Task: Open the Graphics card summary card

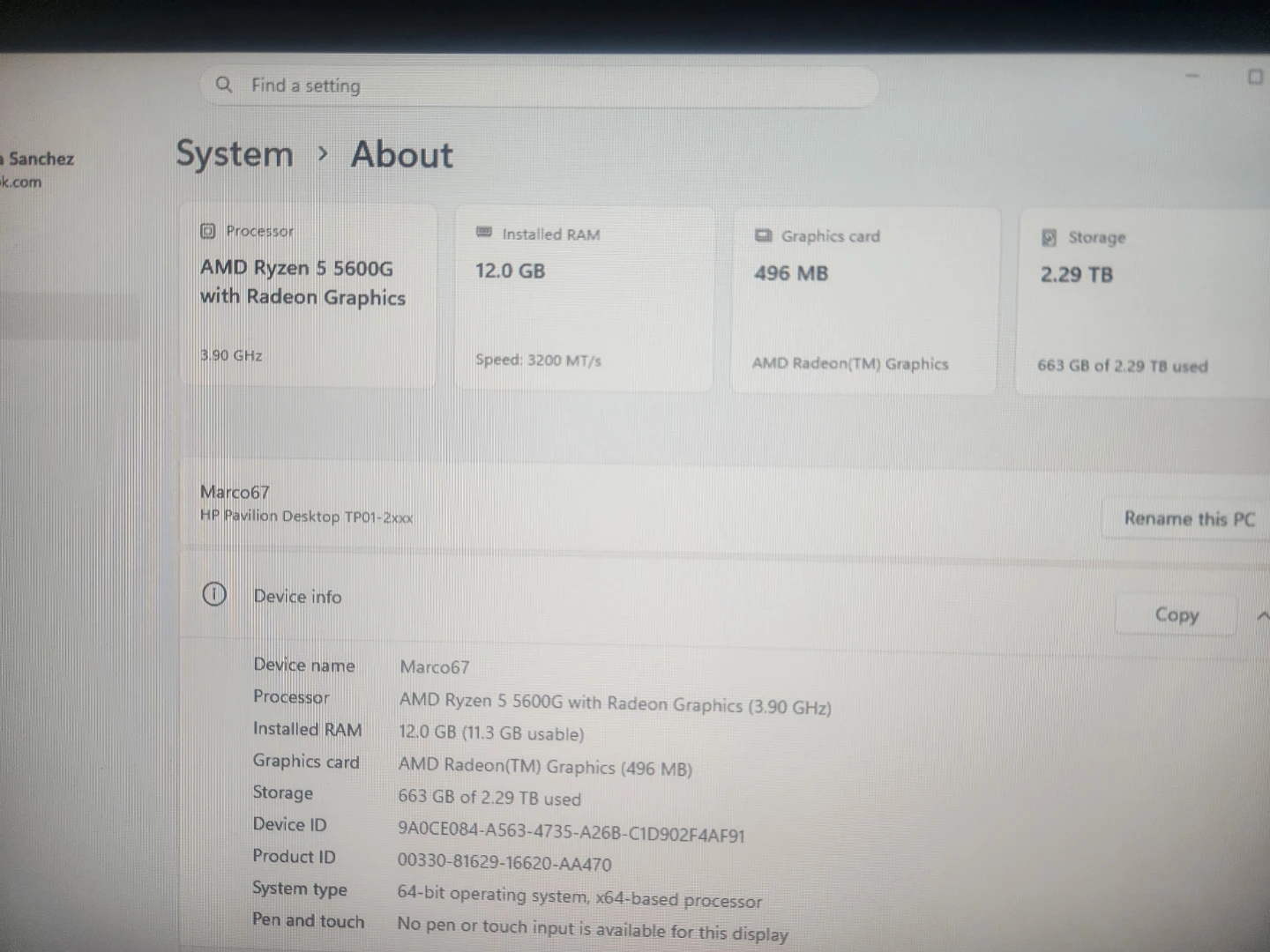Action: point(865,301)
